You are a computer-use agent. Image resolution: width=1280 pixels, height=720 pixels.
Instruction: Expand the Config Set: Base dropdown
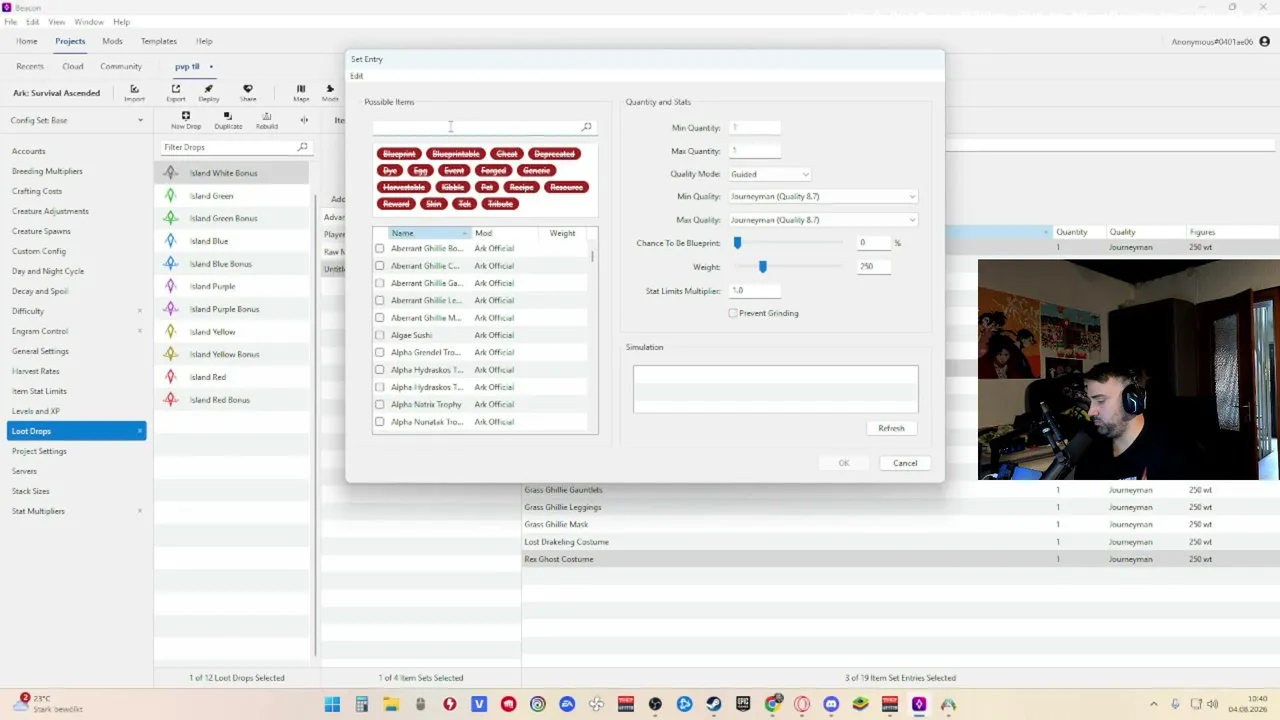click(x=77, y=120)
